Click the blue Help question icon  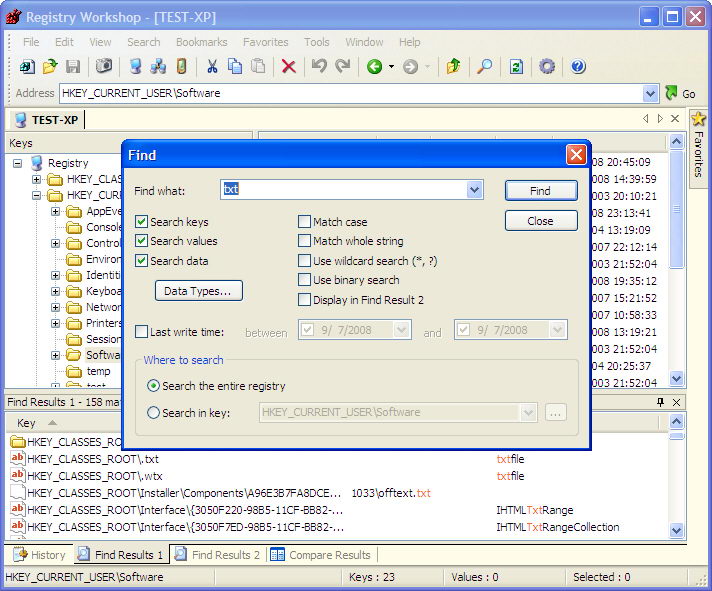point(577,67)
